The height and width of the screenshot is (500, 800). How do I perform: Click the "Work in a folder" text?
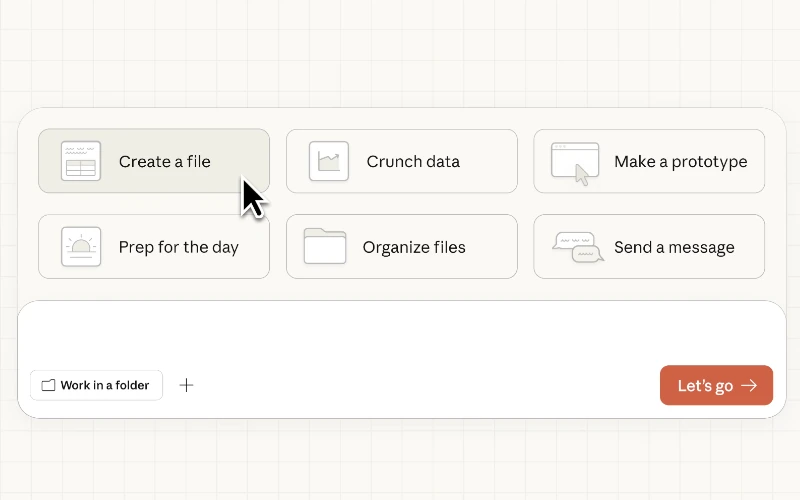point(105,385)
